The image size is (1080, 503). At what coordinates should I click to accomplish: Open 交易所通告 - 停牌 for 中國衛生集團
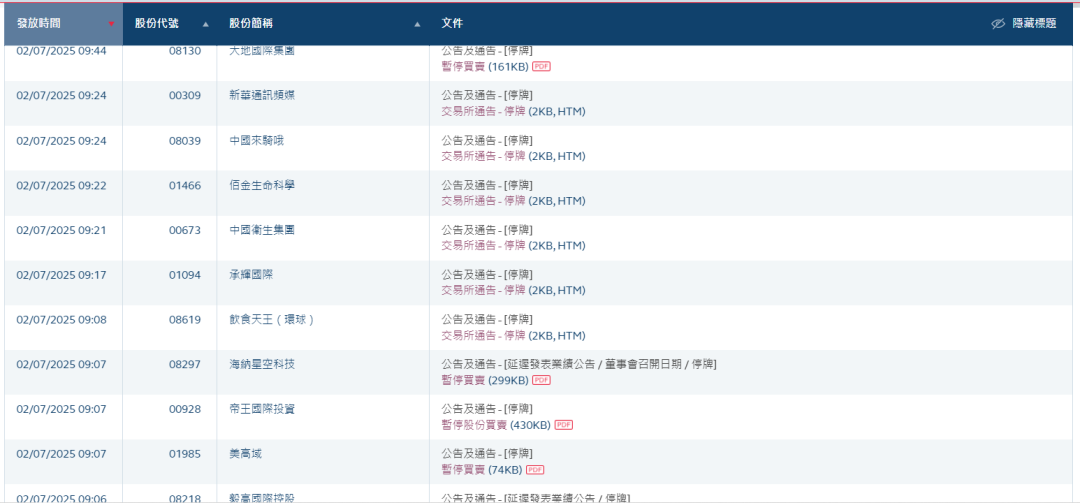(x=484, y=245)
